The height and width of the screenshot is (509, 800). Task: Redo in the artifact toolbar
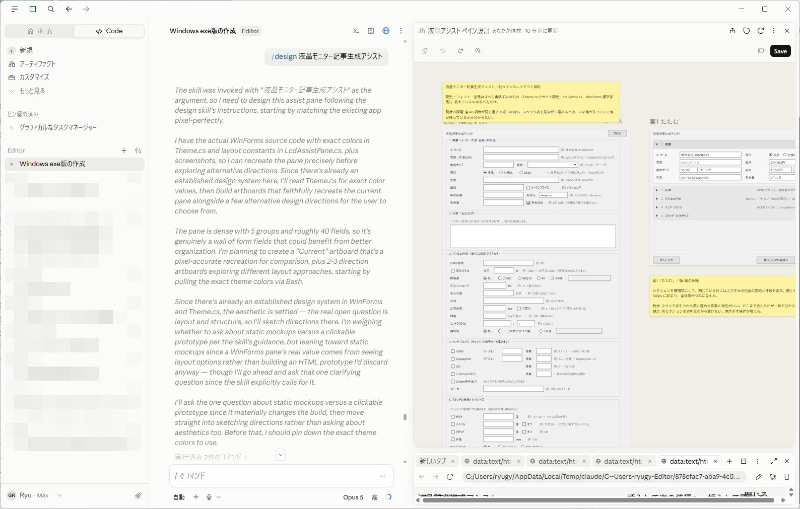click(460, 51)
